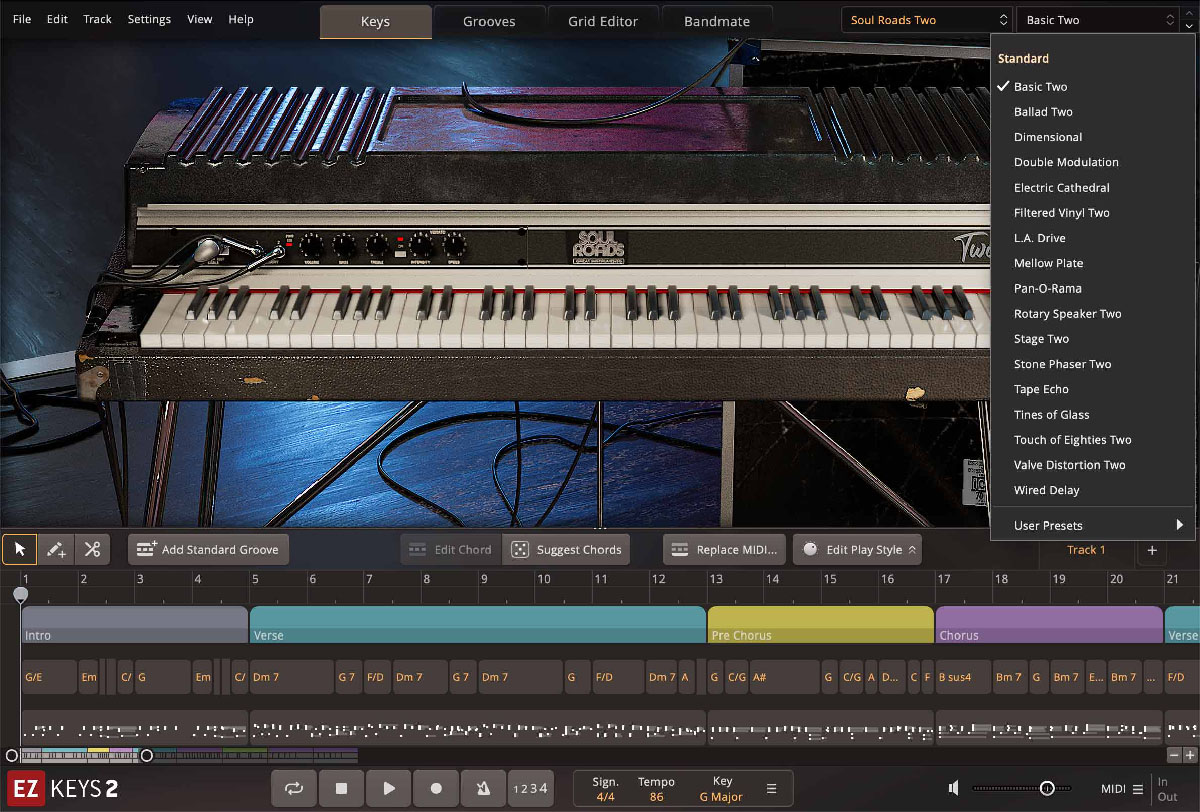Click Suggest Chords button
This screenshot has height=812, width=1200.
point(567,549)
